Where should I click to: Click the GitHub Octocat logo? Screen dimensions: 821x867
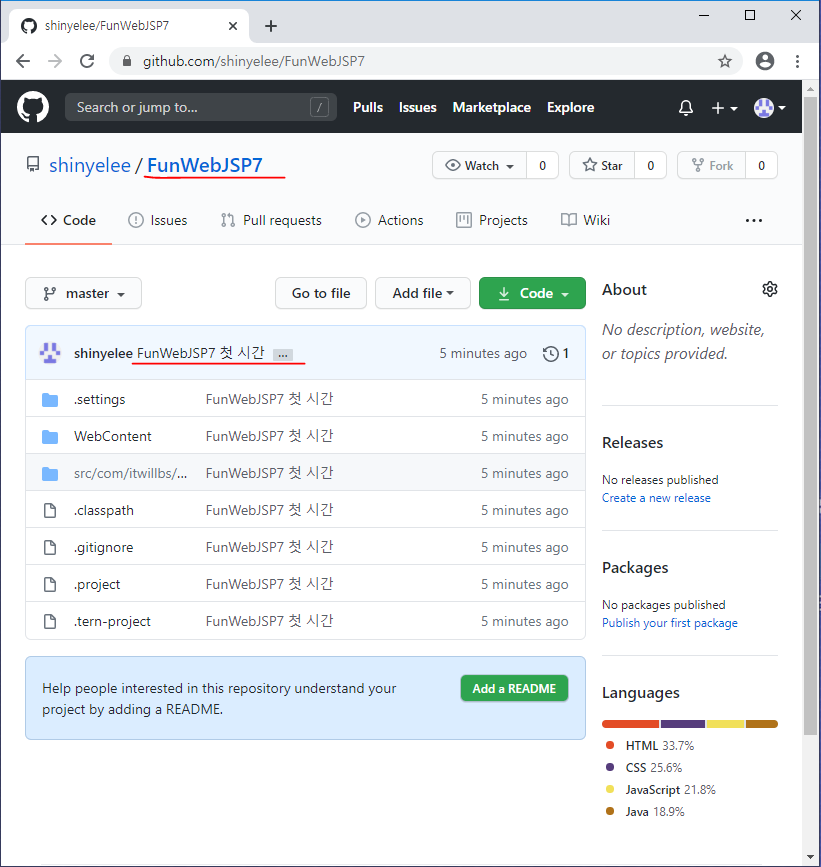tap(33, 107)
